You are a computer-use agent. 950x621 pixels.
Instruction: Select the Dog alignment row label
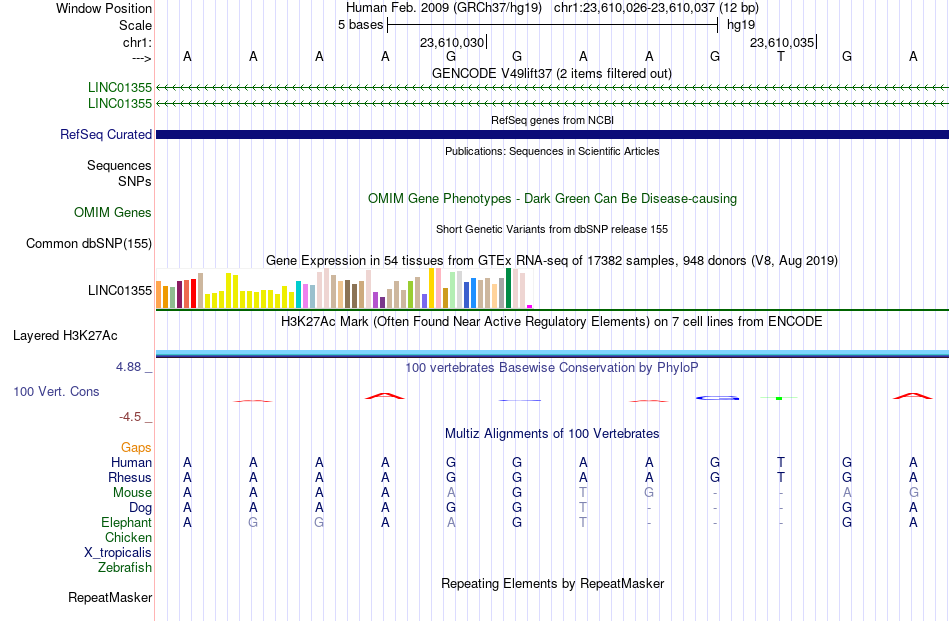coord(141,508)
